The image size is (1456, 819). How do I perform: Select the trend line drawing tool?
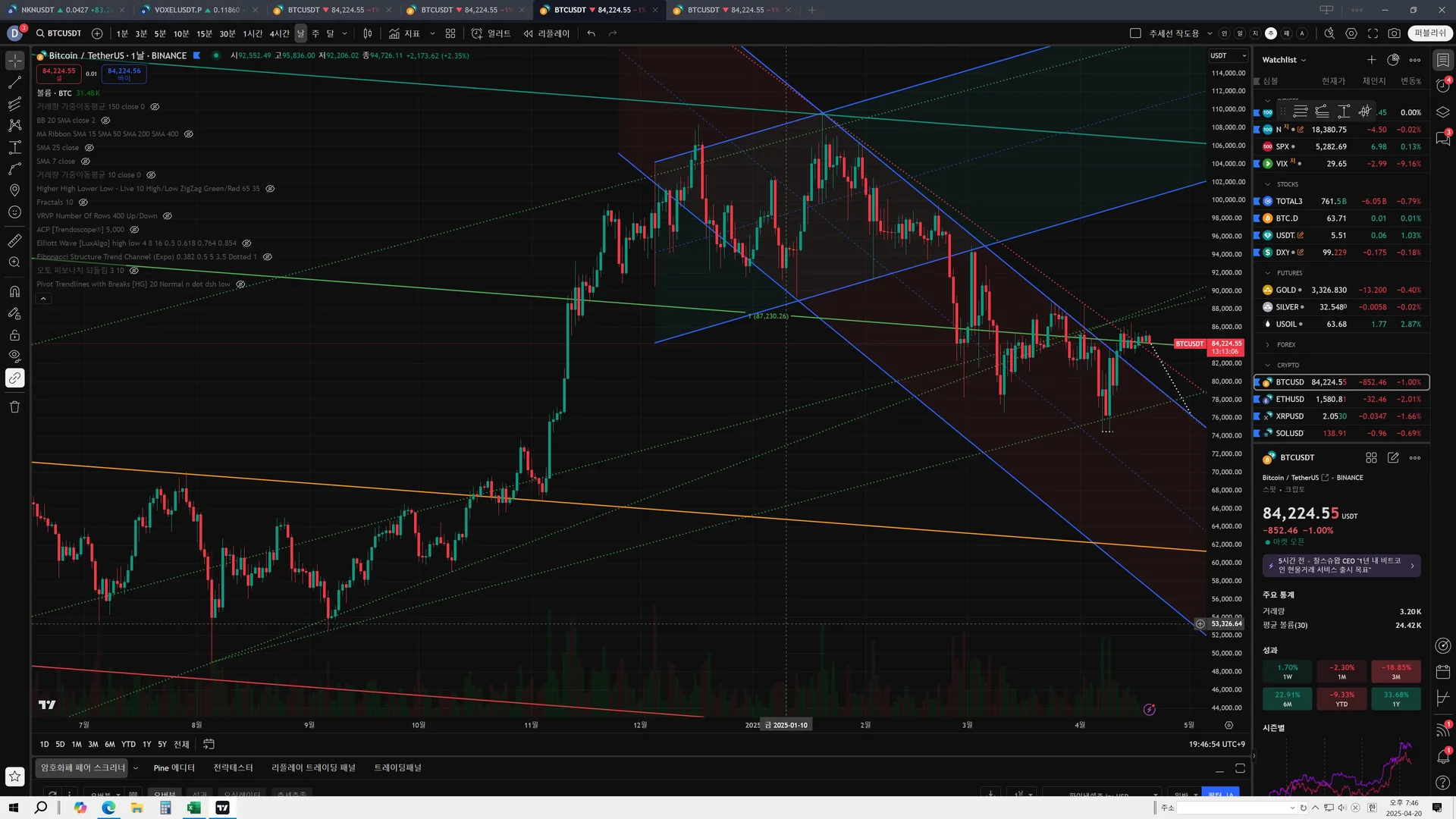point(14,82)
